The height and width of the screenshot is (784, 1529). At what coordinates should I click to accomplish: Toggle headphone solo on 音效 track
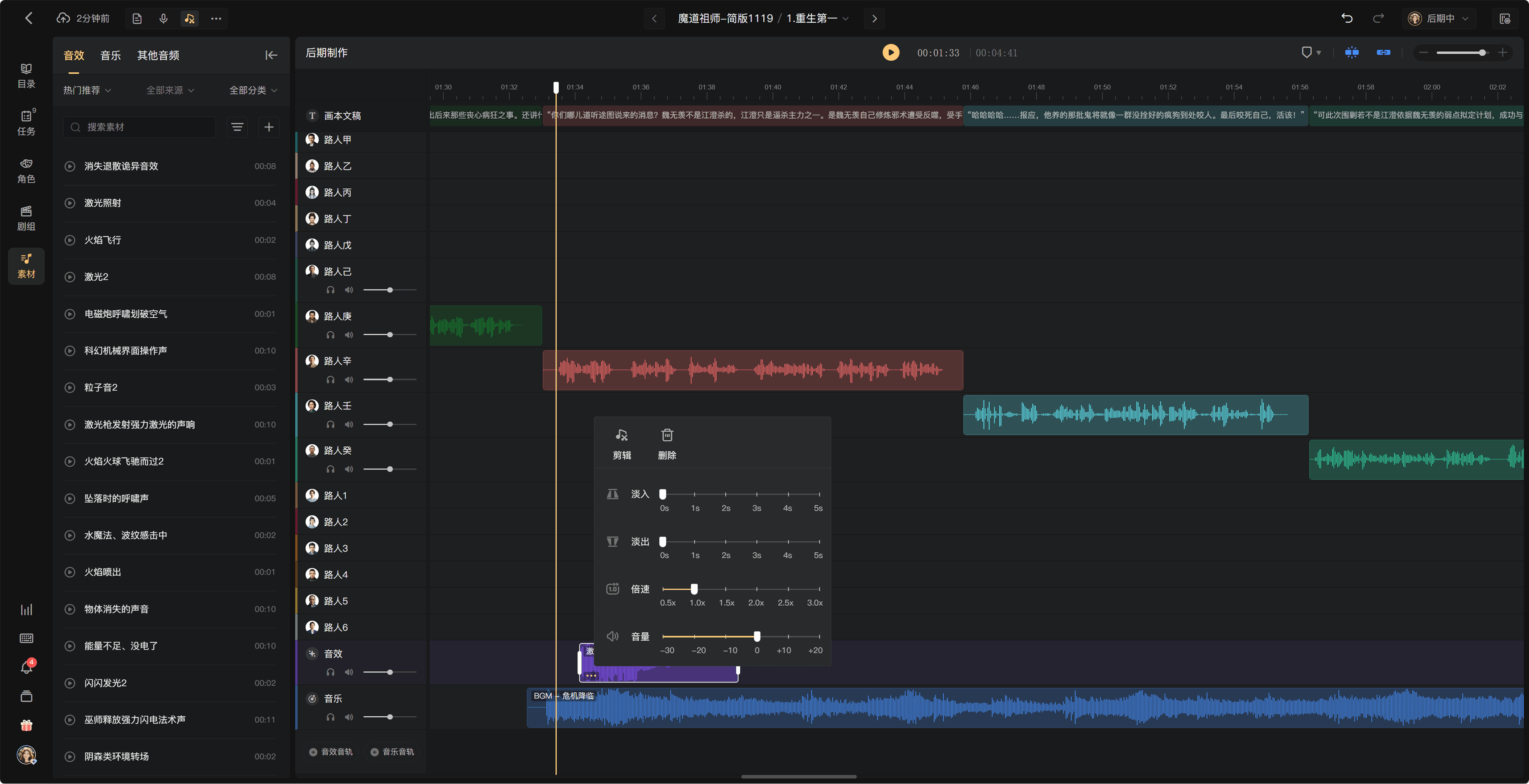pos(330,673)
